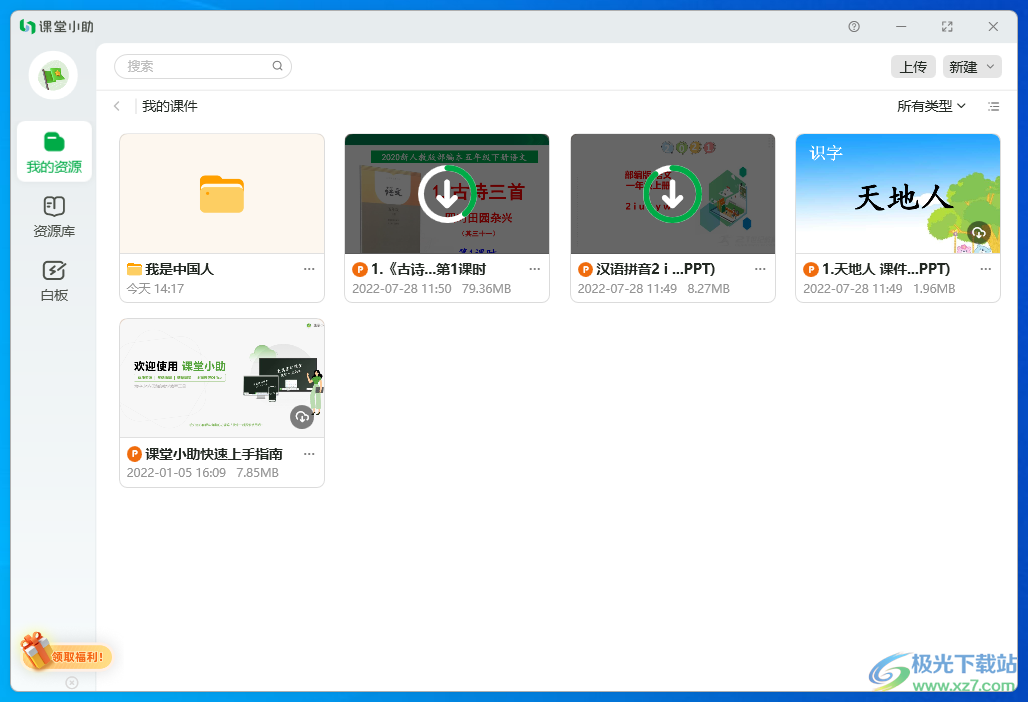The width and height of the screenshot is (1028, 702).
Task: Open the 我是中国人 folder thumbnail
Action: click(x=222, y=194)
